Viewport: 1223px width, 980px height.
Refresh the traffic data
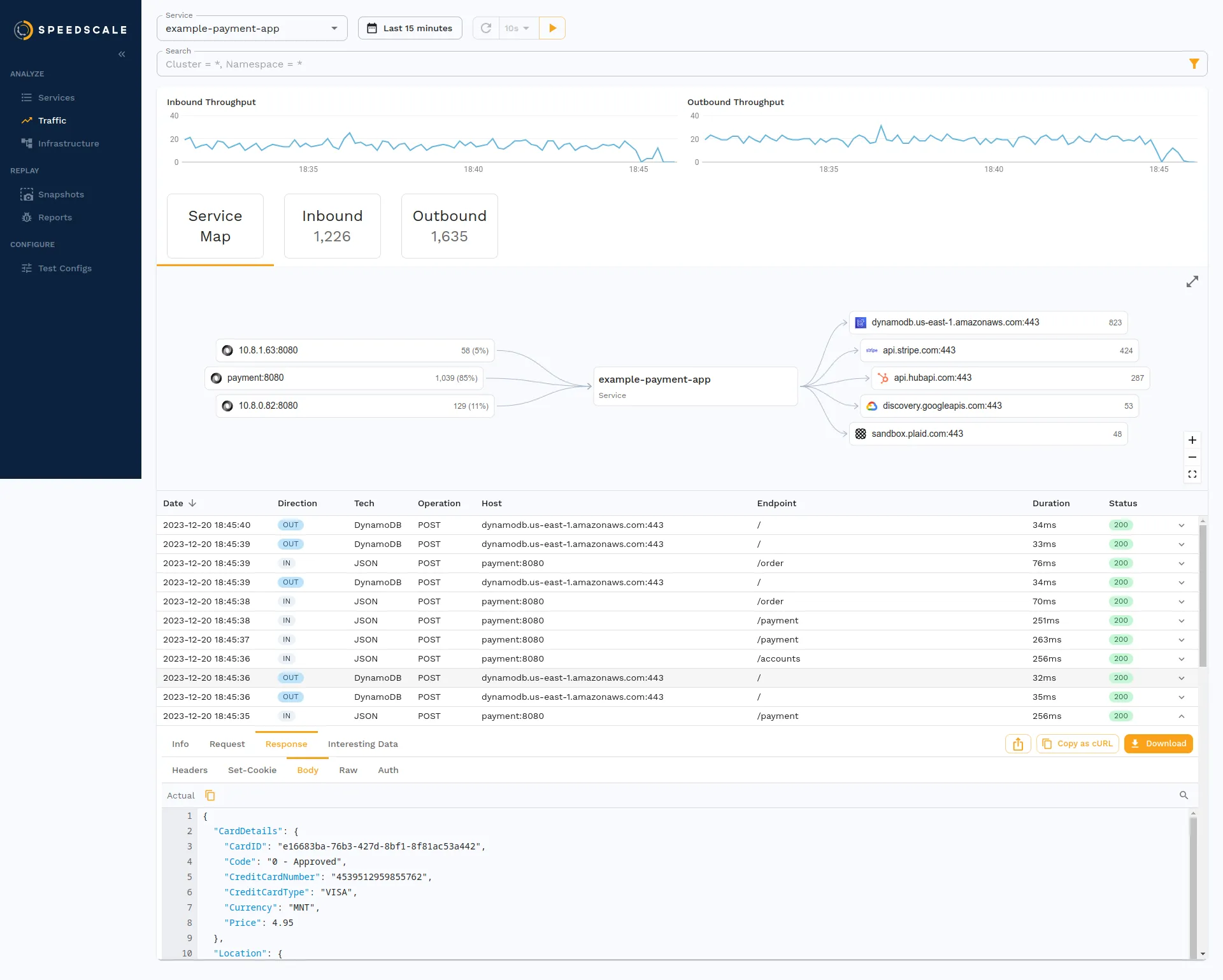485,28
